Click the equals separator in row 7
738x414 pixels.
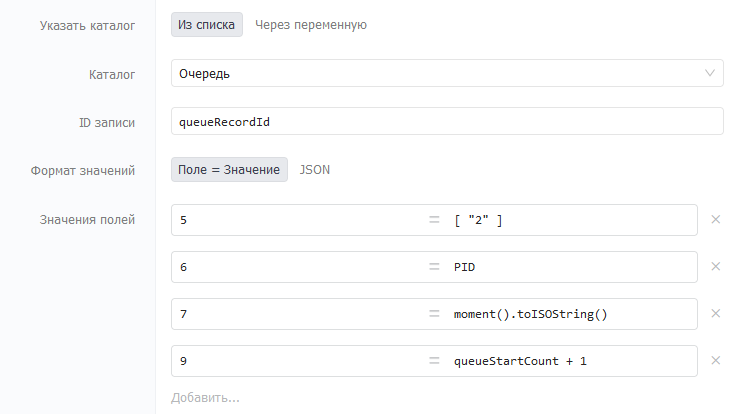(434, 314)
